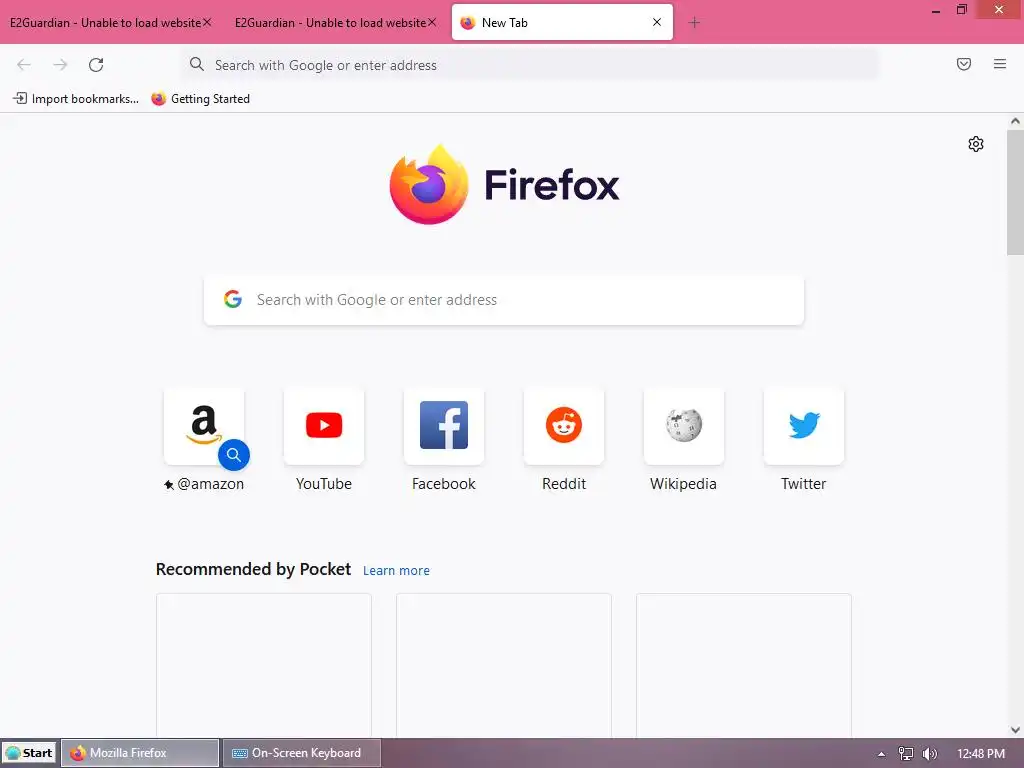Click the taskbar clock 12:48 PM
Screen dimensions: 1024x768
coord(982,754)
